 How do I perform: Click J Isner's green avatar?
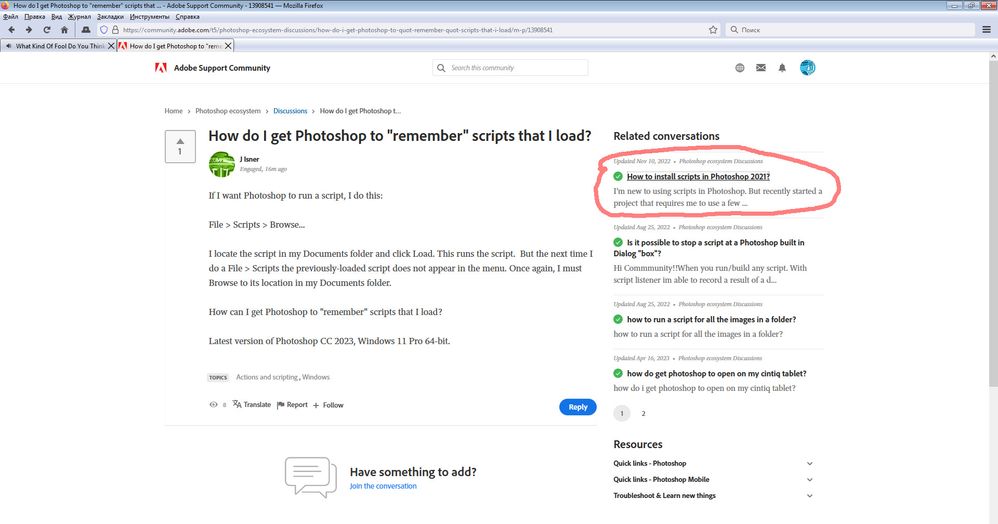point(221,164)
